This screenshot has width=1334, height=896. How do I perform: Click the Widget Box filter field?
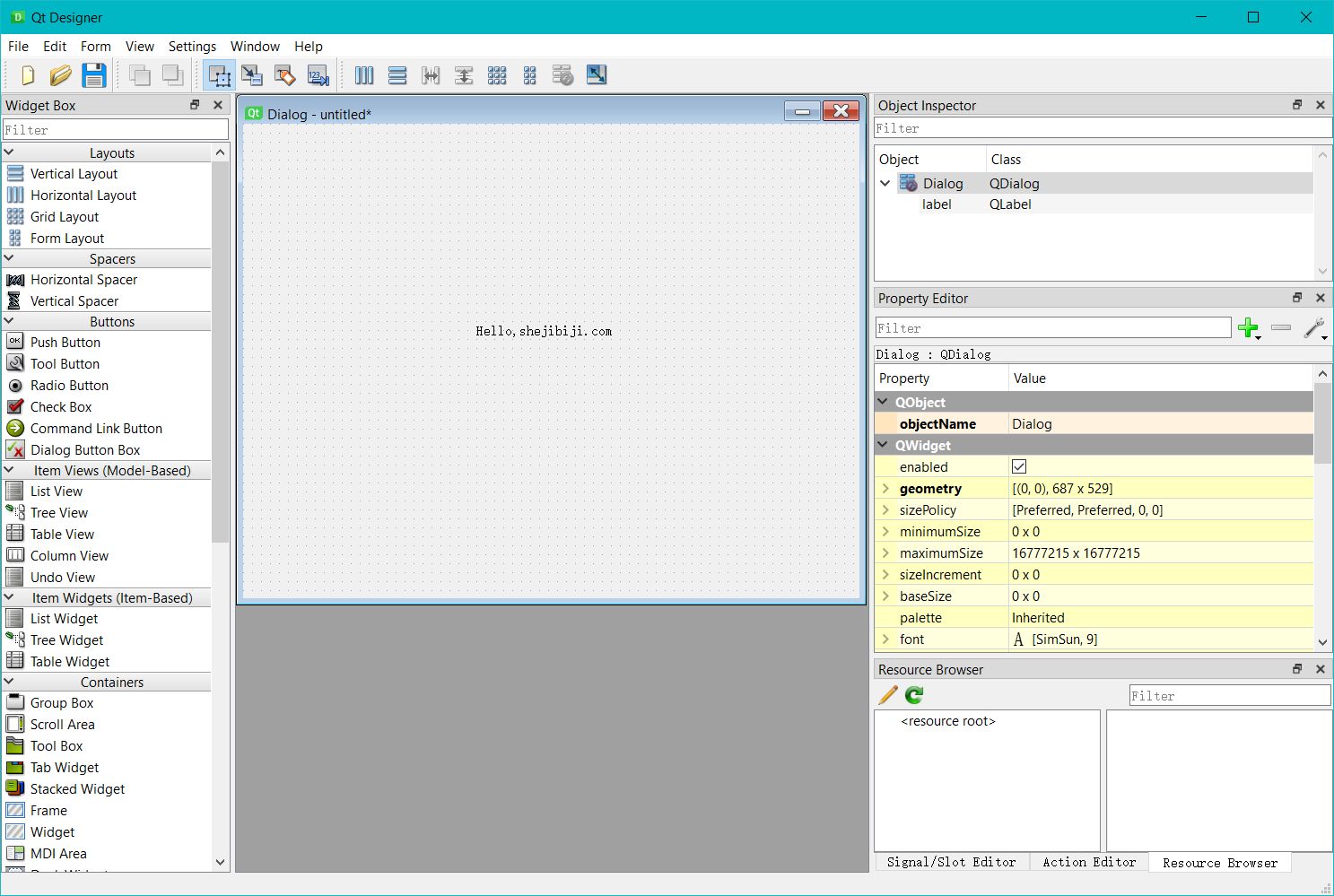(x=115, y=130)
